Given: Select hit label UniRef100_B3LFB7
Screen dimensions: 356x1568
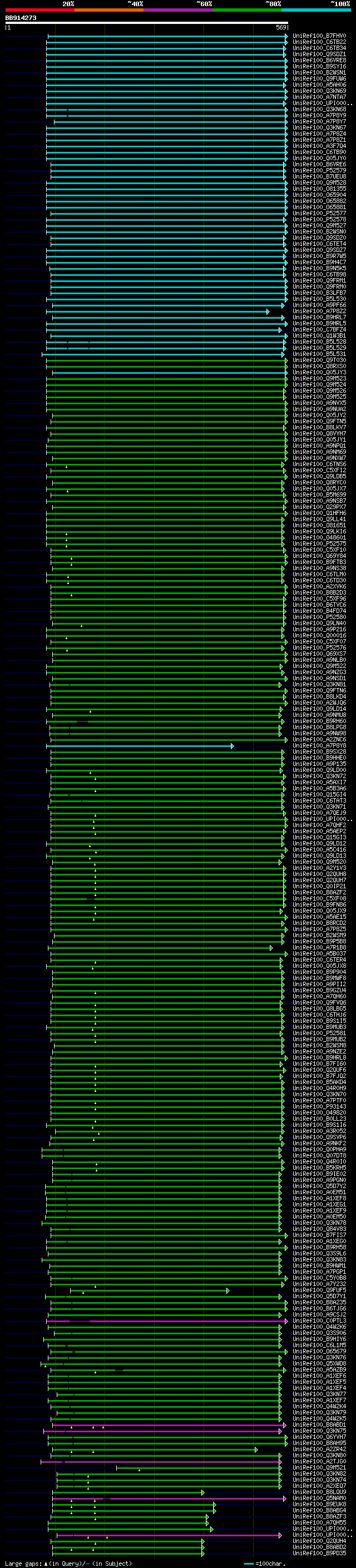Looking at the screenshot, I should pyautogui.click(x=319, y=293).
